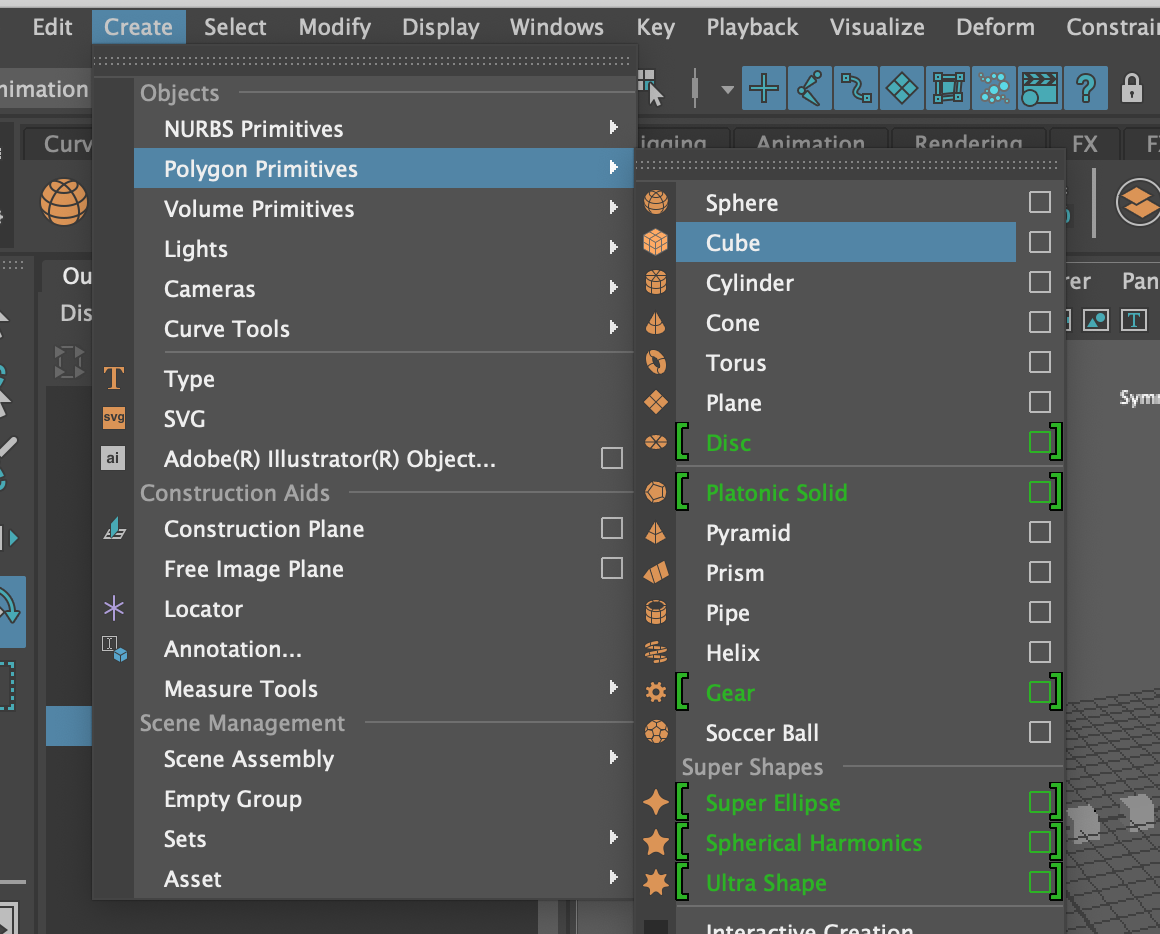1160x934 pixels.
Task: Open Construction Plane options box
Action: coord(612,528)
